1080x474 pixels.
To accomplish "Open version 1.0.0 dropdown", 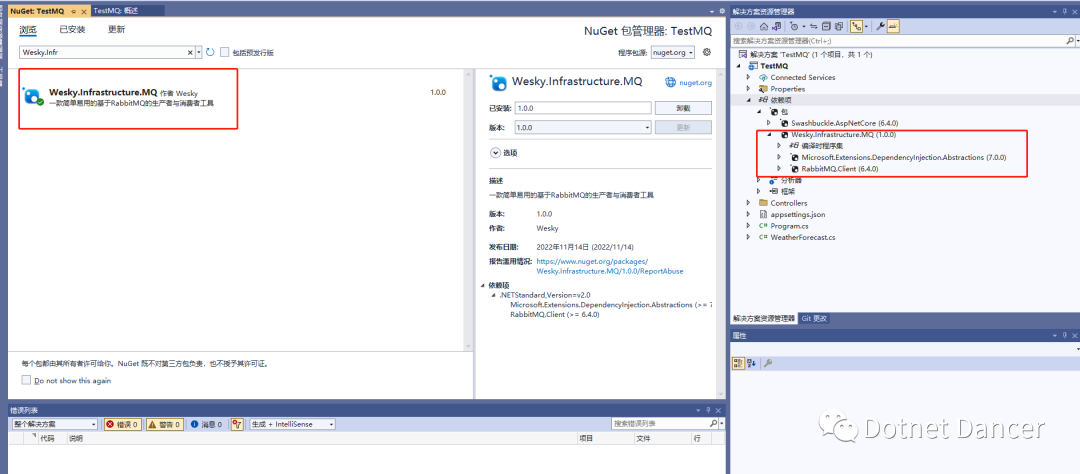I will click(583, 127).
